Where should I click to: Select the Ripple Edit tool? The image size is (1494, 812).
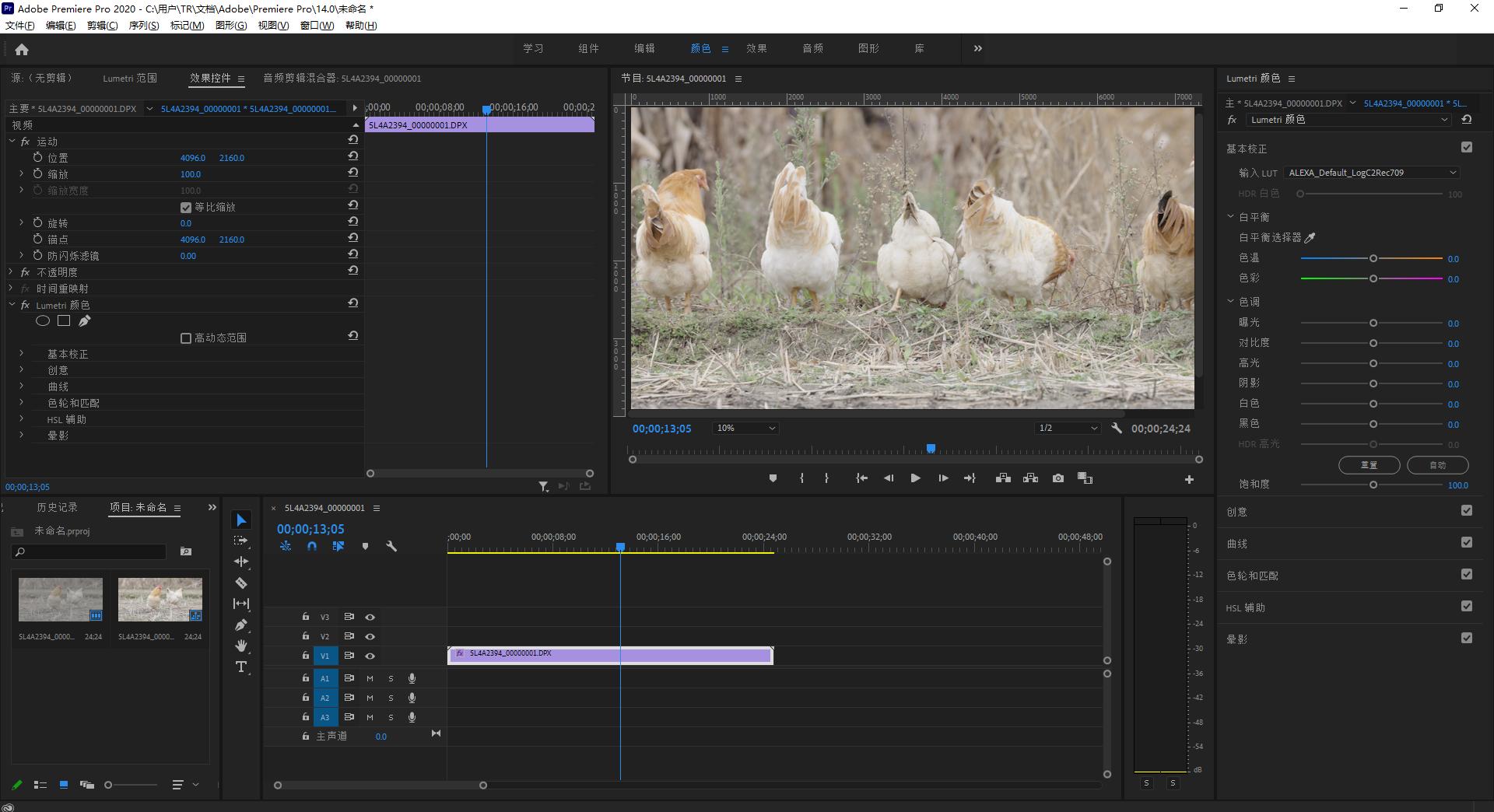(x=241, y=562)
